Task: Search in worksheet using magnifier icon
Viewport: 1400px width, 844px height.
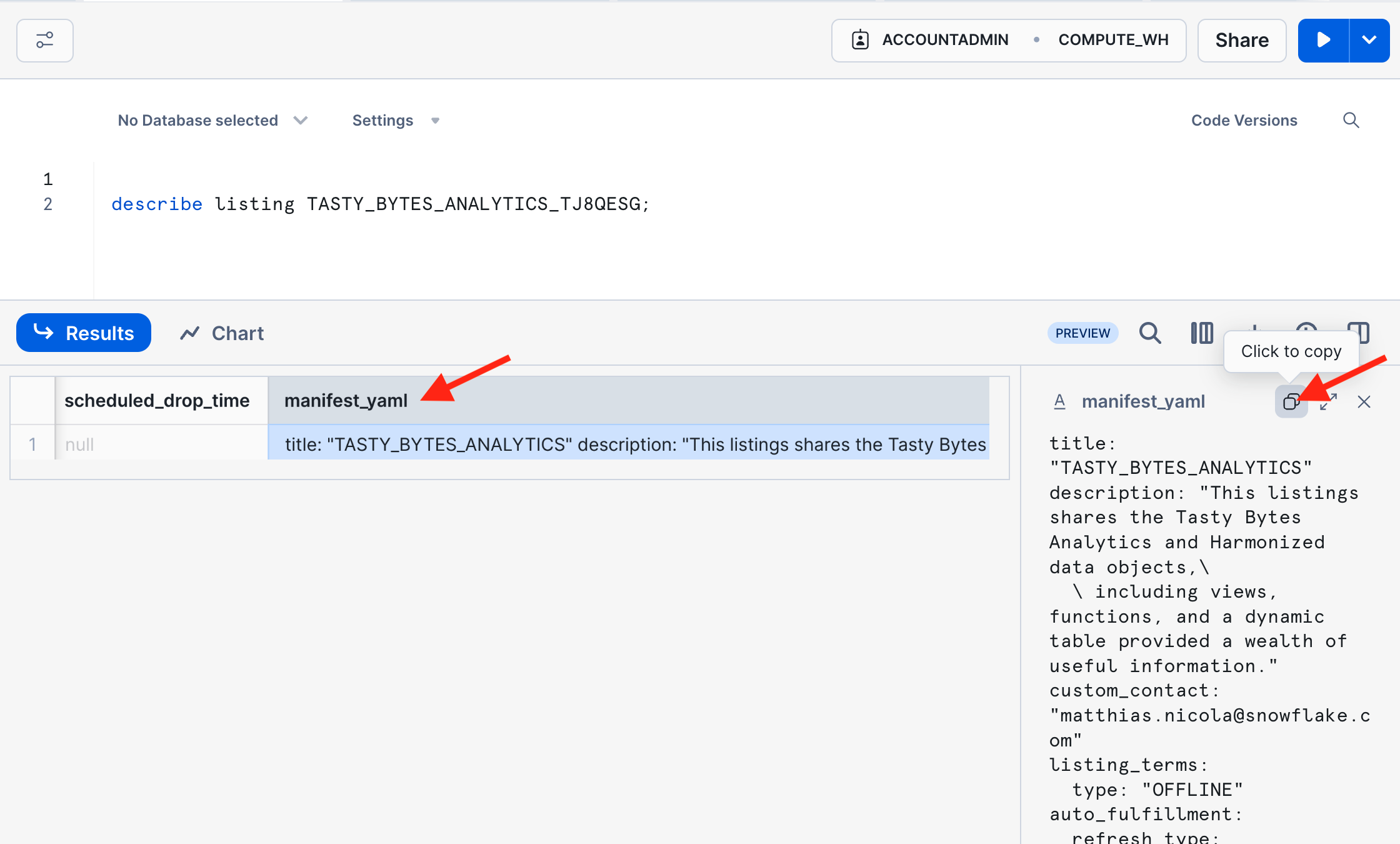Action: [1351, 120]
